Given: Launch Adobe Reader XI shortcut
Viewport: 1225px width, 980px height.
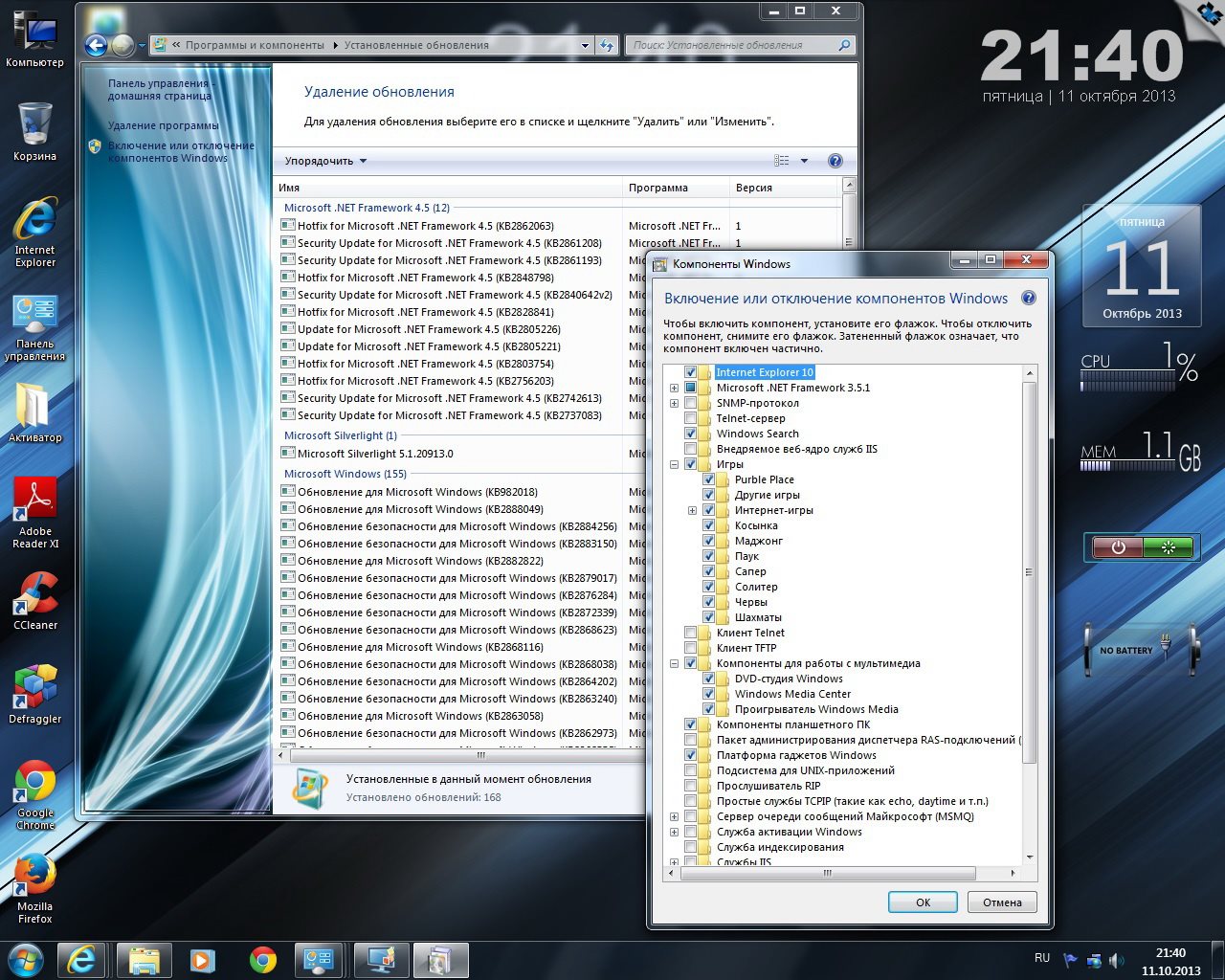Looking at the screenshot, I should (34, 512).
